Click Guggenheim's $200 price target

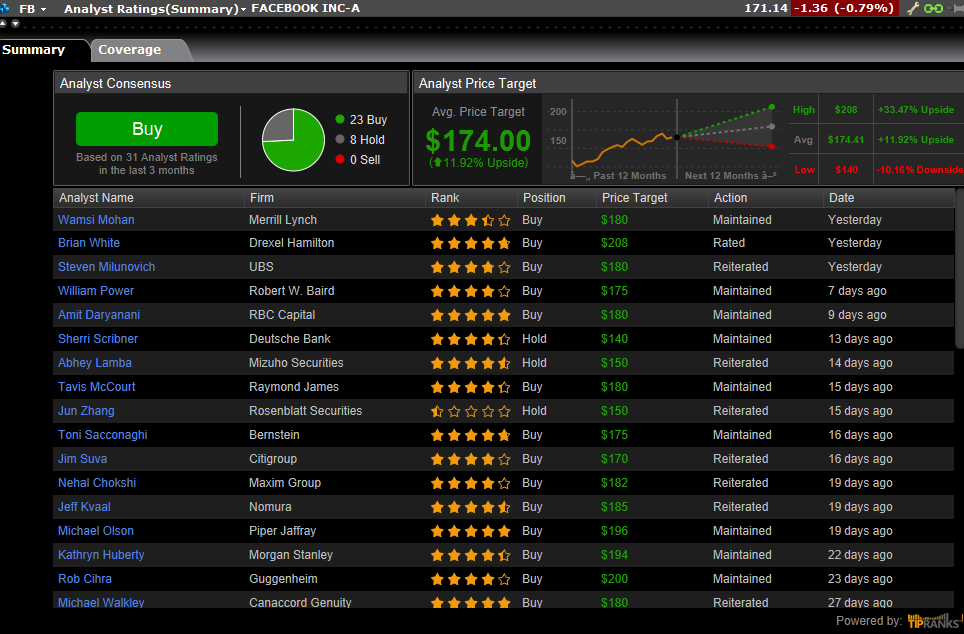coord(614,578)
